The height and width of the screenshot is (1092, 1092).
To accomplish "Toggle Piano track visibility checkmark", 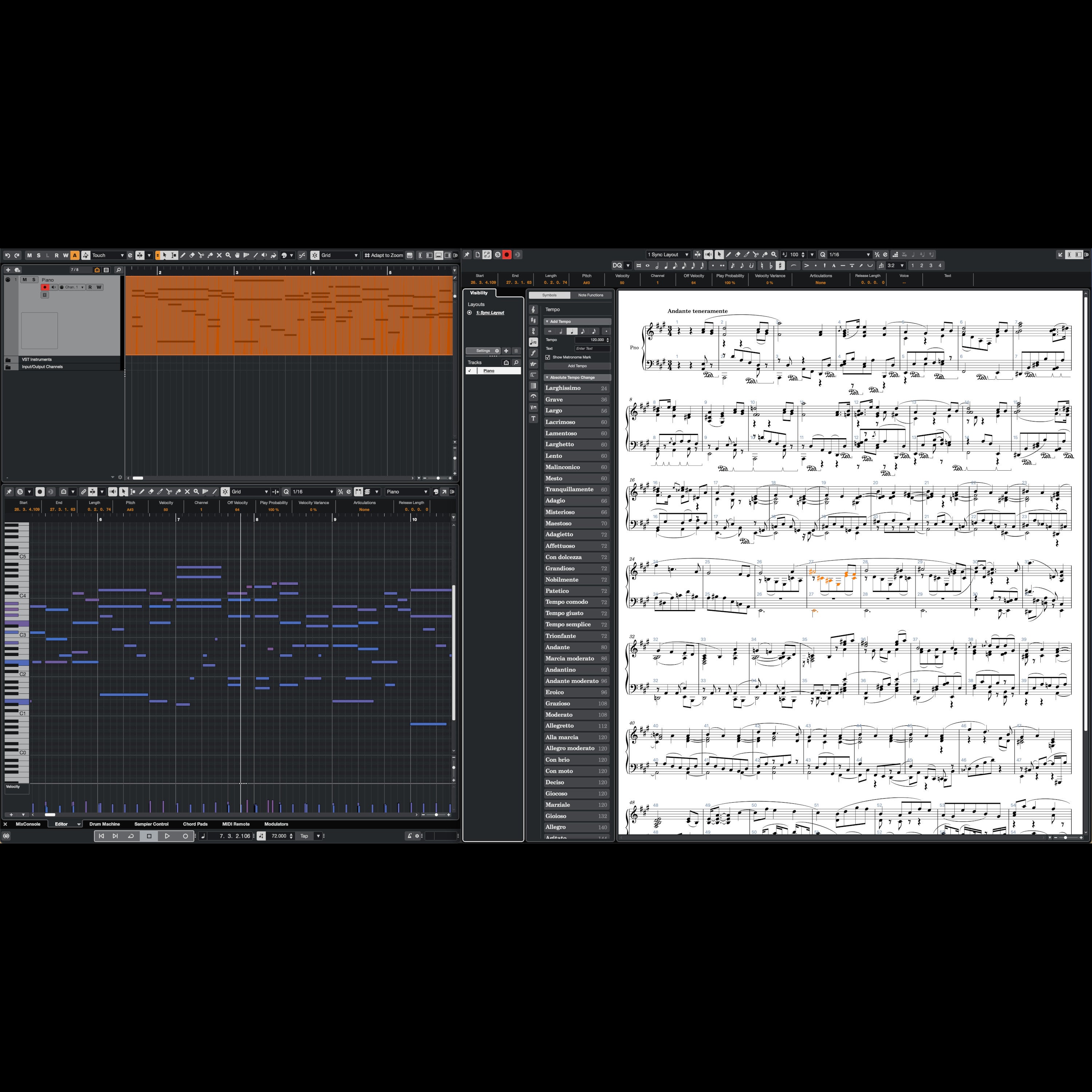I will coord(470,371).
